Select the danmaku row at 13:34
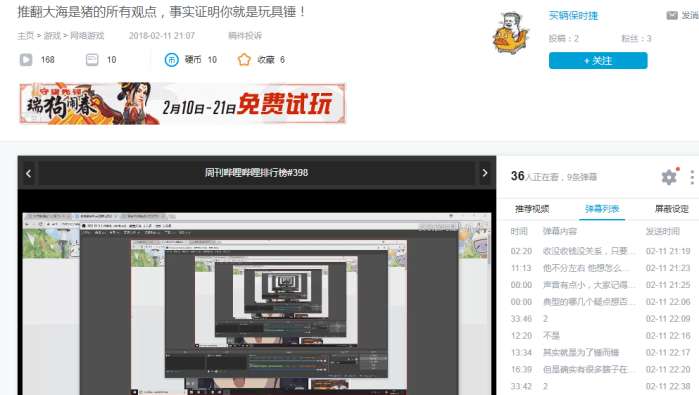This screenshot has width=699, height=395. [x=600, y=353]
